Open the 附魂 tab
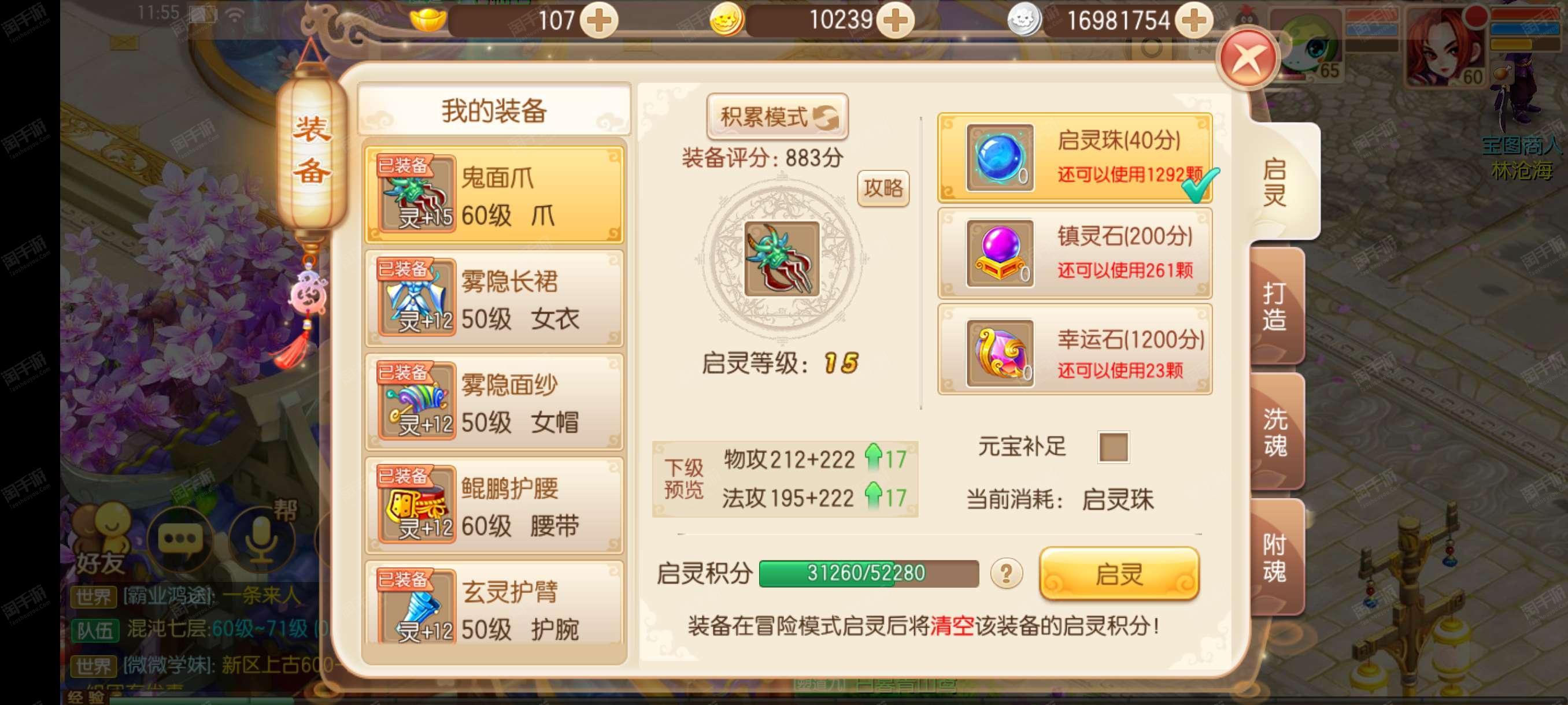 (x=1276, y=558)
